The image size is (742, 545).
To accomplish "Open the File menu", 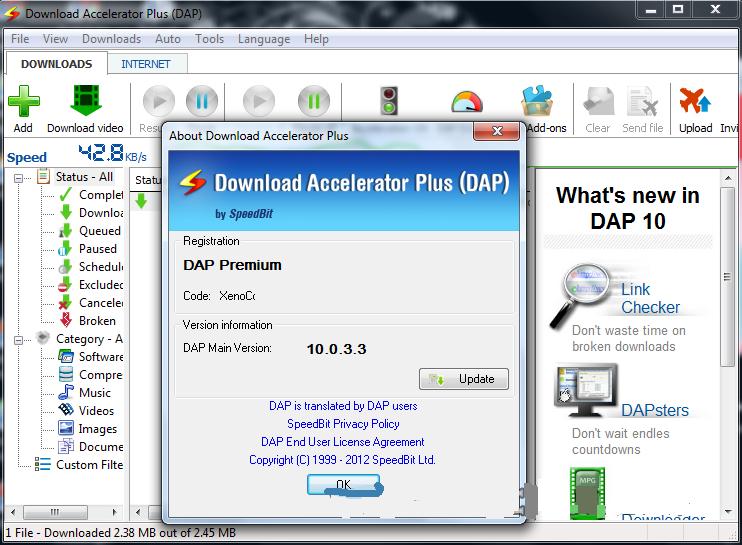I will (x=20, y=39).
